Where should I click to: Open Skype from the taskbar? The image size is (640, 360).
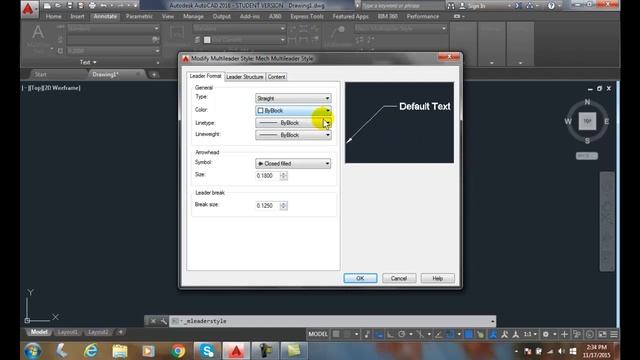207,351
